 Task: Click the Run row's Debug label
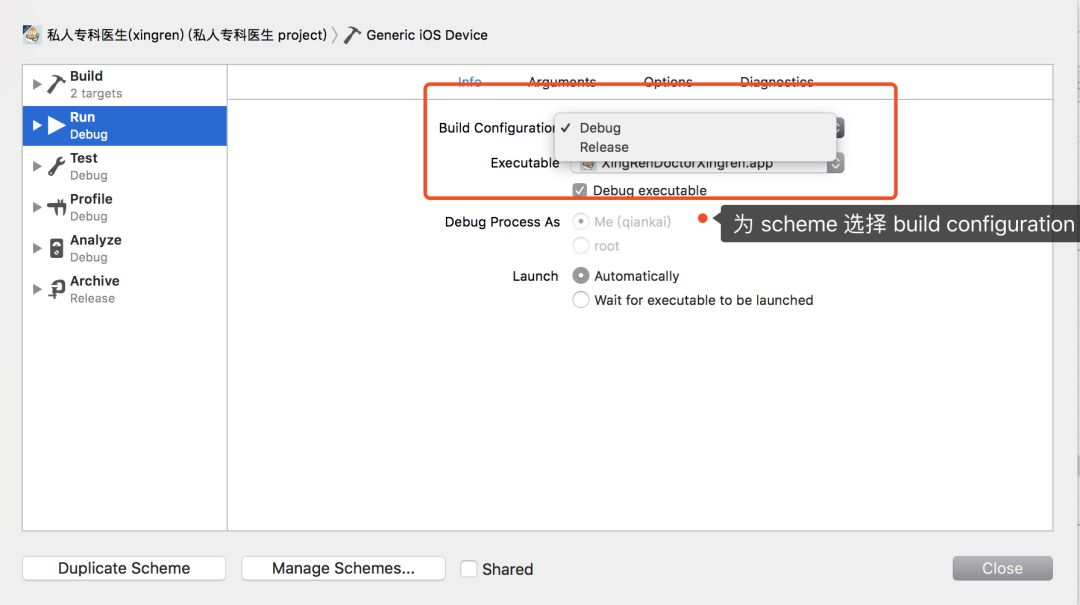(89, 134)
